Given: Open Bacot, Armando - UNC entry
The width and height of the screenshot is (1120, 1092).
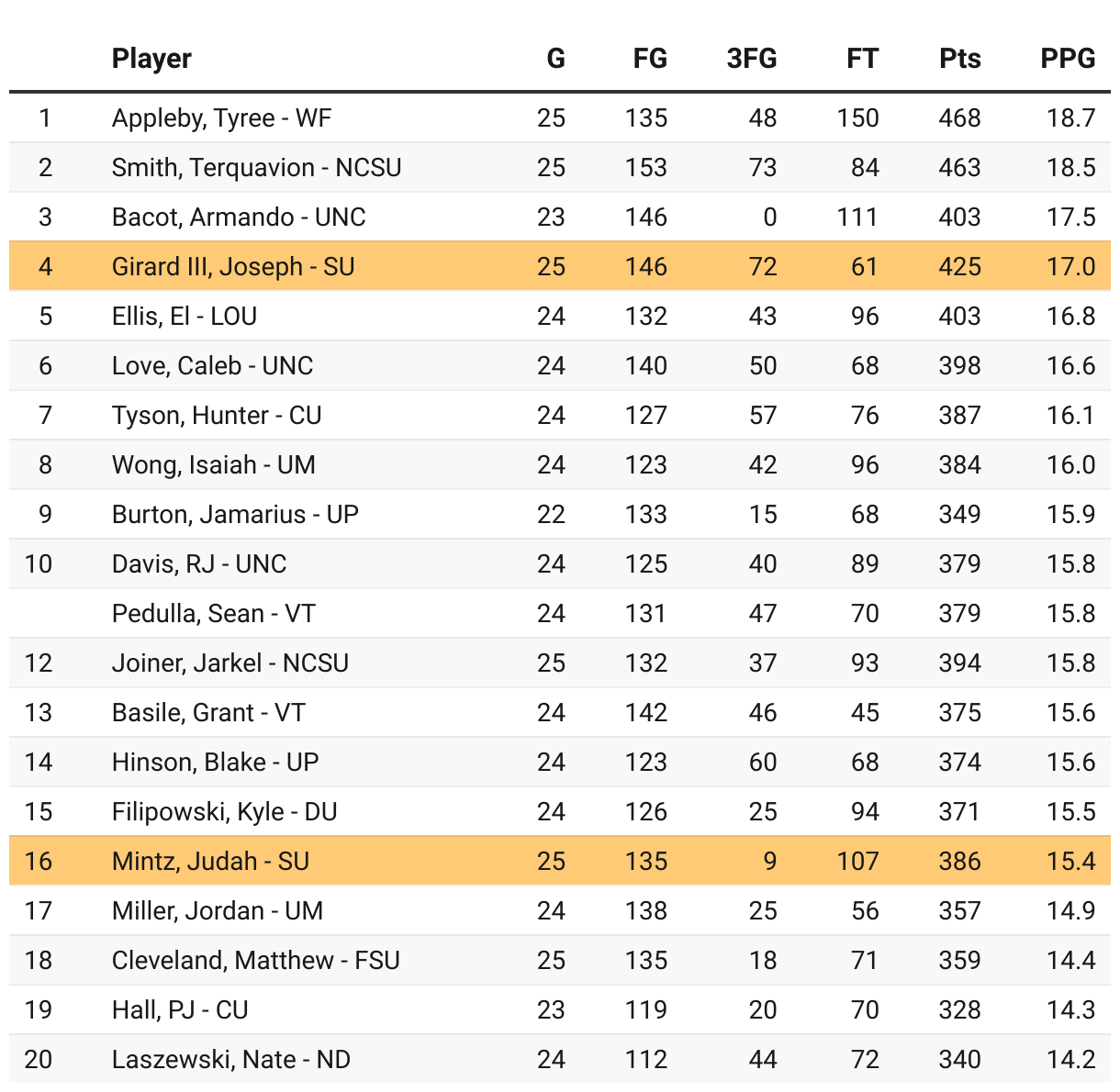Looking at the screenshot, I should pyautogui.click(x=239, y=217).
